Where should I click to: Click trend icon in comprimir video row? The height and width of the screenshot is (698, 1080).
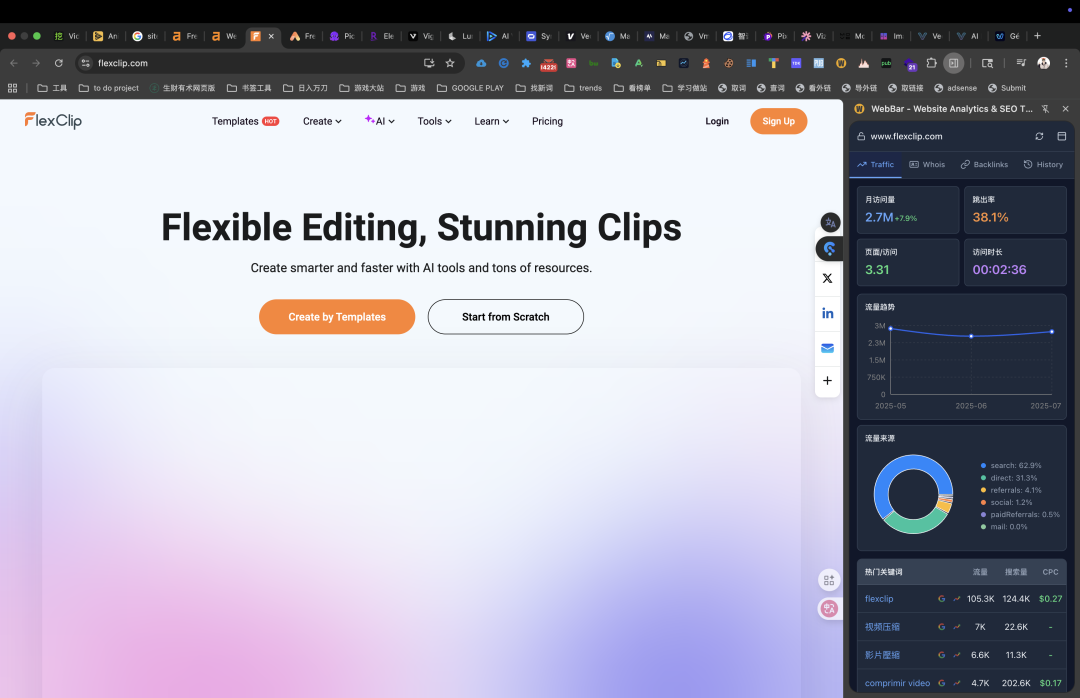click(957, 684)
